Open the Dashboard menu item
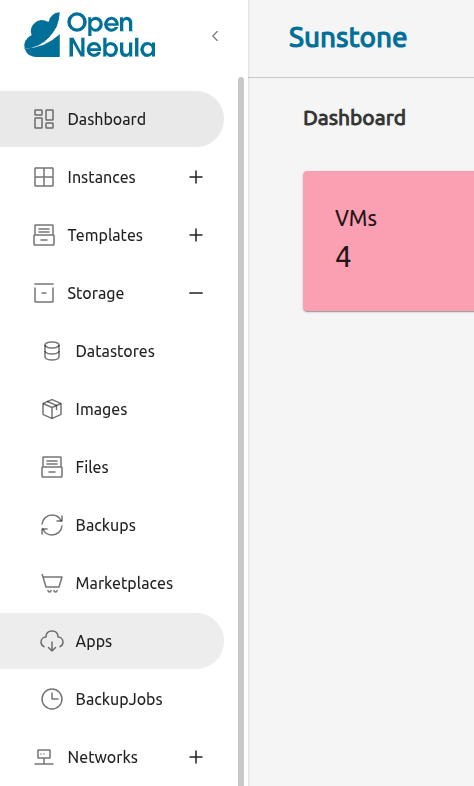474x786 pixels. pyautogui.click(x=111, y=119)
